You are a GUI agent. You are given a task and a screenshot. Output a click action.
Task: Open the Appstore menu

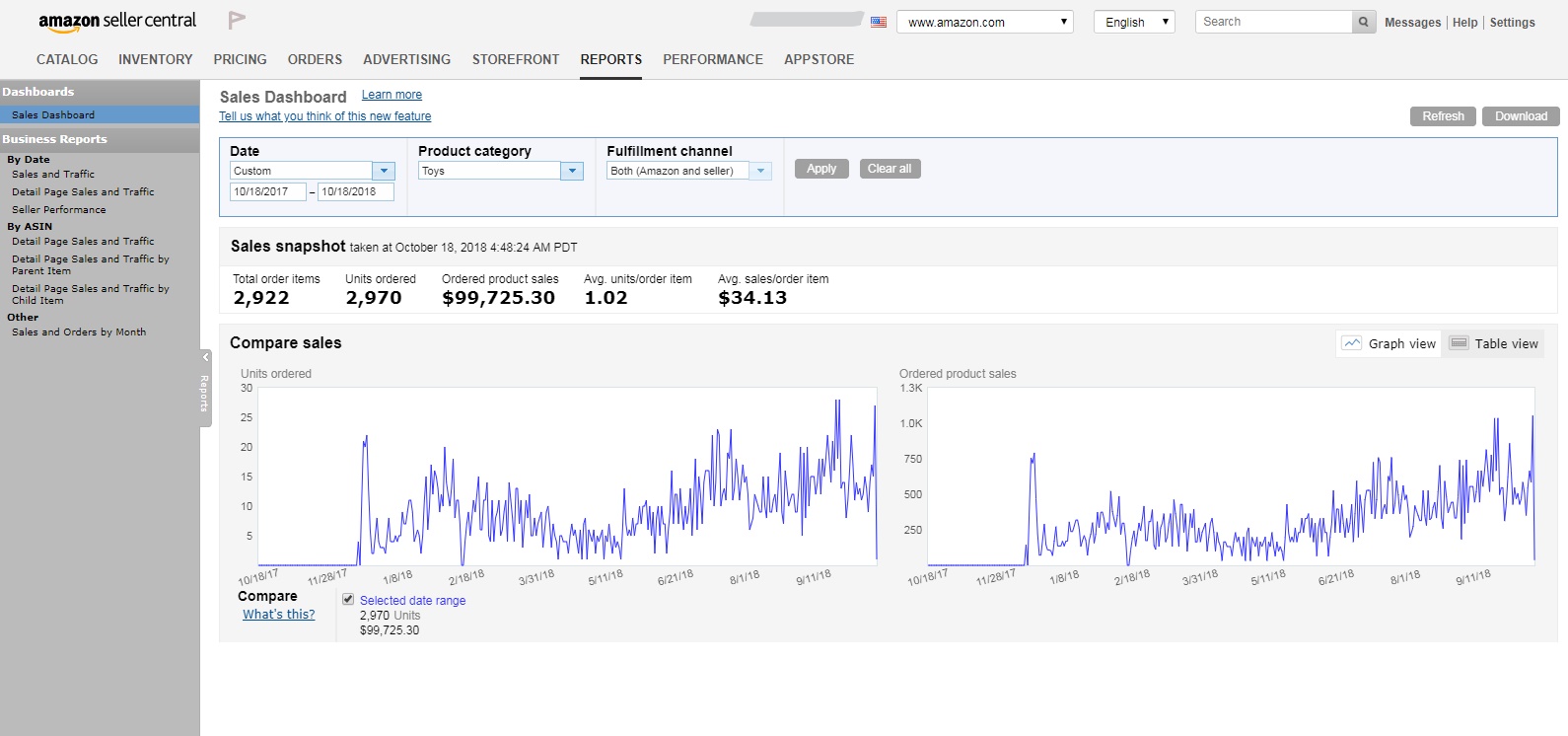pyautogui.click(x=820, y=59)
